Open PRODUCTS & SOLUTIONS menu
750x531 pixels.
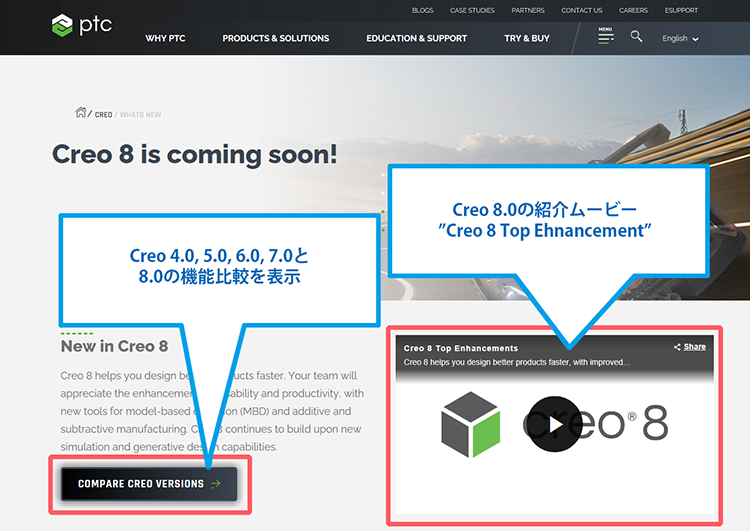[x=276, y=38]
